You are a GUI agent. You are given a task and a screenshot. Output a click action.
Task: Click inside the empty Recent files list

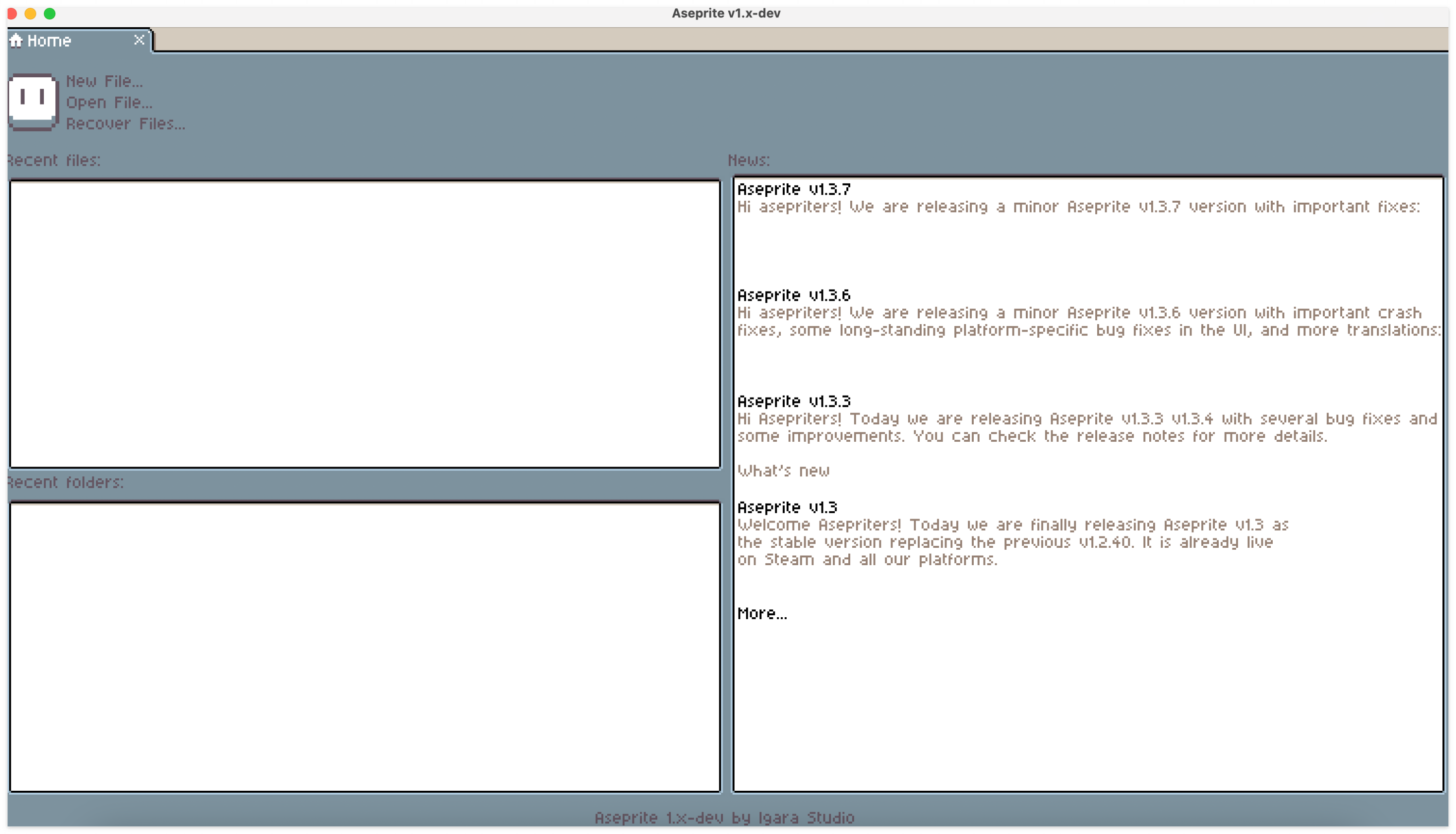point(364,324)
